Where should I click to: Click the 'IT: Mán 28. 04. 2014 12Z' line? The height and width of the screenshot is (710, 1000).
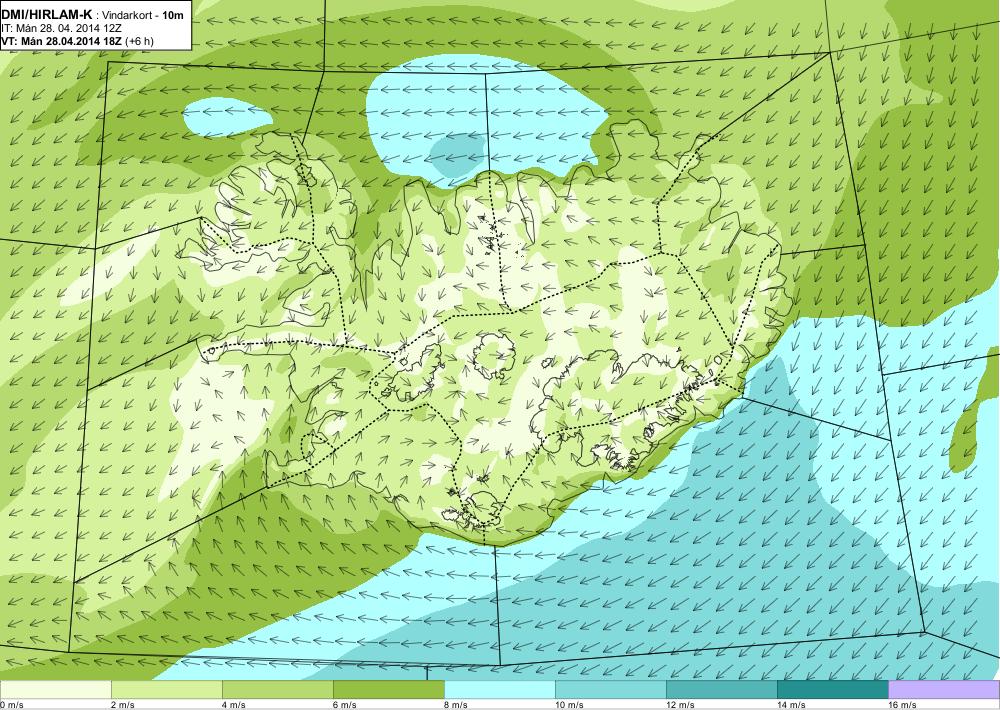click(61, 29)
